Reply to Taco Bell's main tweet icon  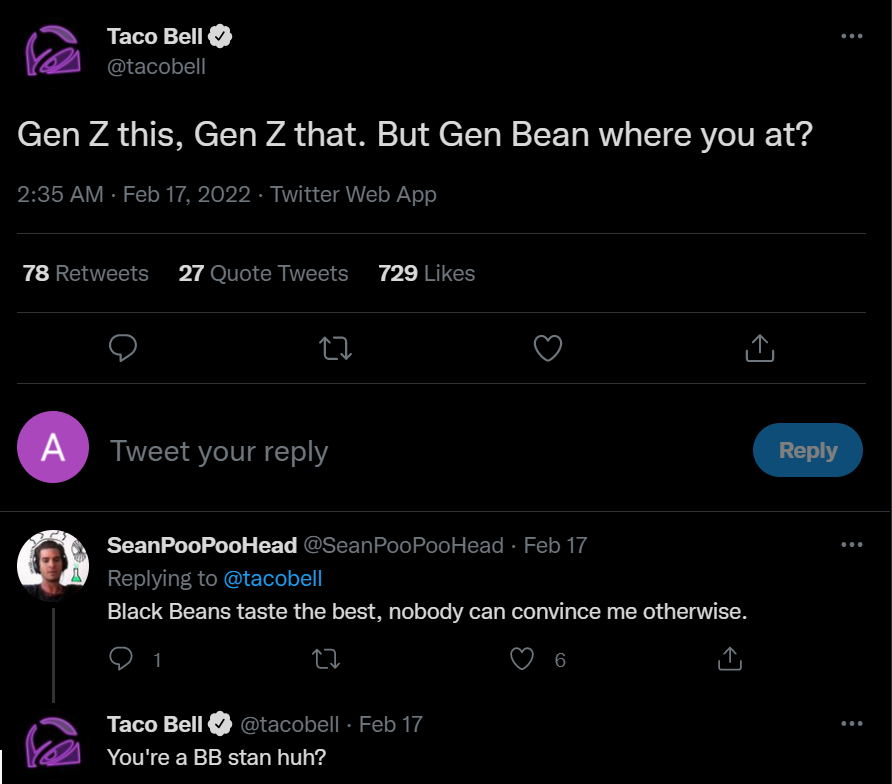[122, 348]
